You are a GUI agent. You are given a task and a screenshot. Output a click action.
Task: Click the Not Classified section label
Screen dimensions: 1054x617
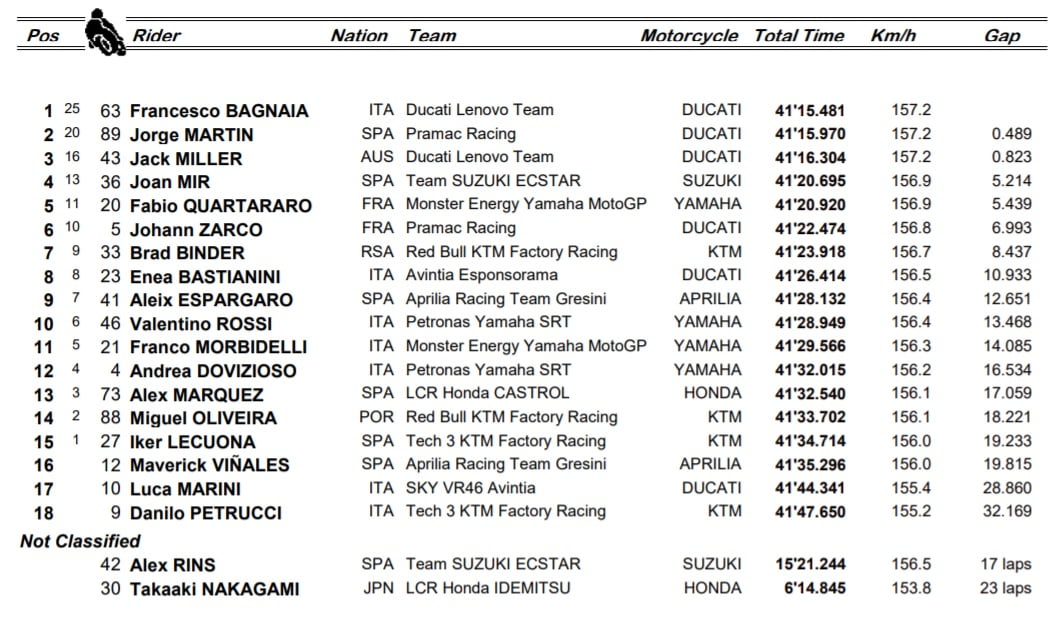(x=80, y=541)
